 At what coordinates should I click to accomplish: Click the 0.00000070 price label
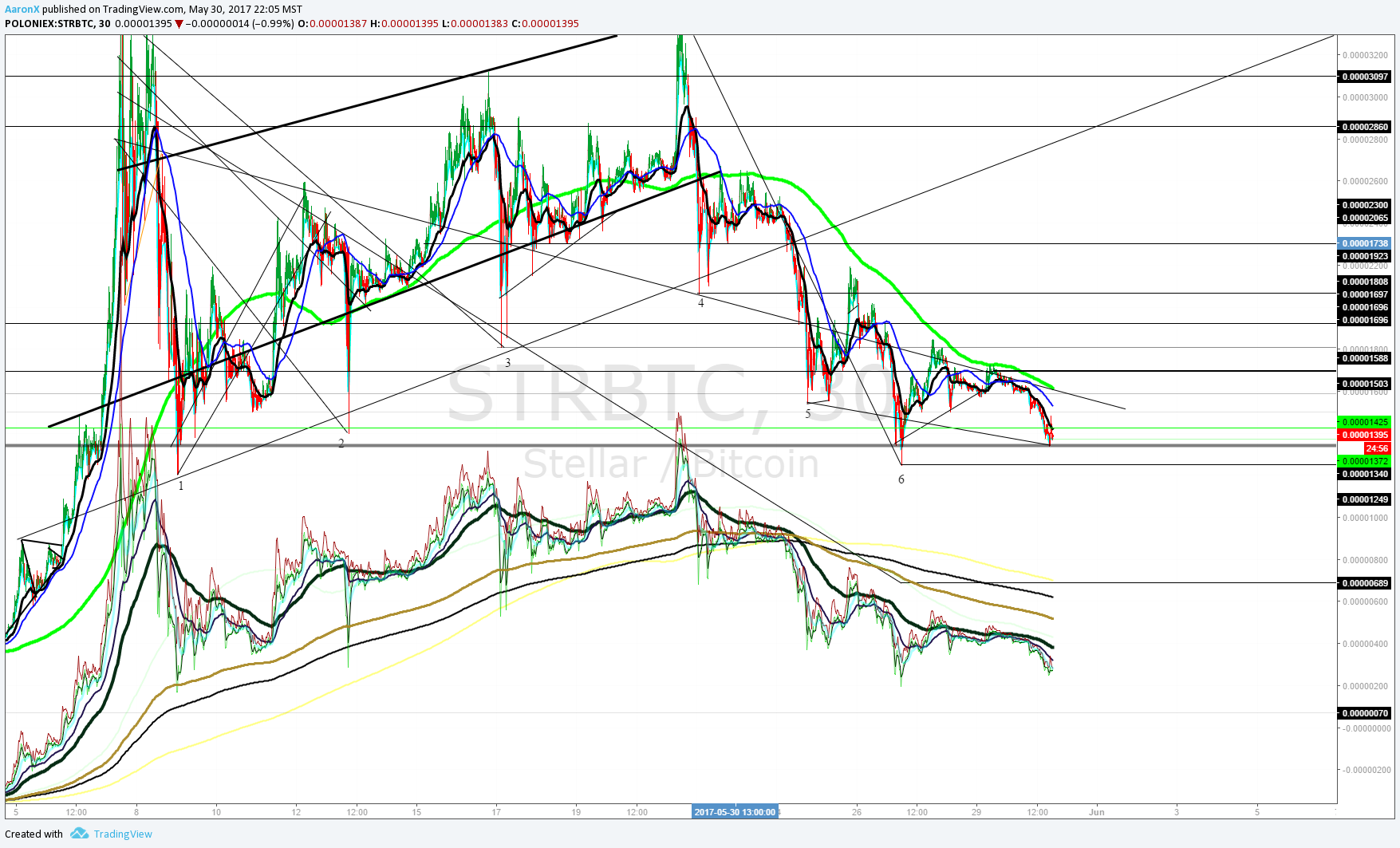(1365, 713)
